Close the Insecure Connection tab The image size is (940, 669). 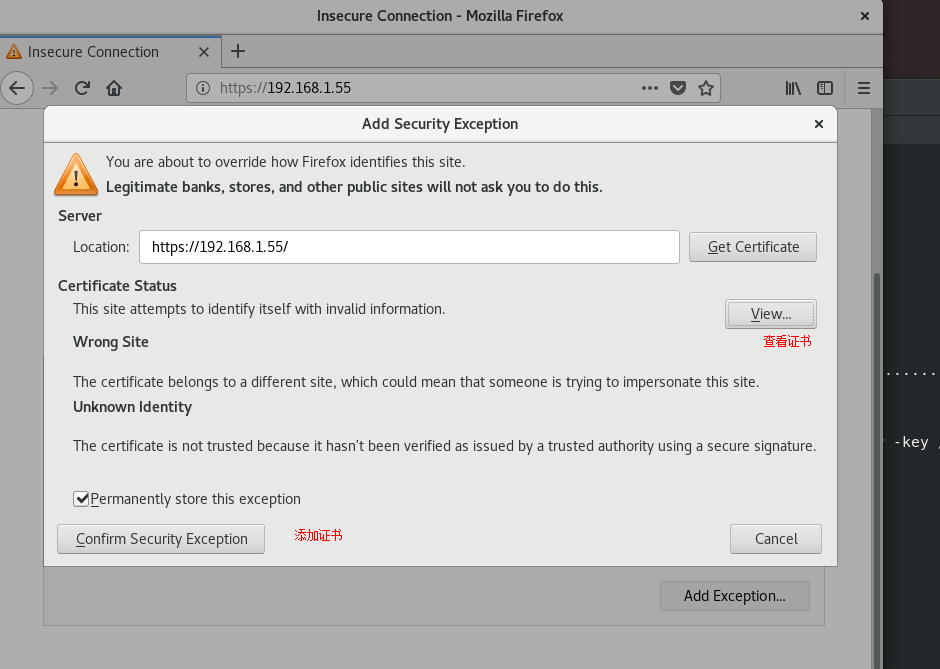(x=204, y=52)
